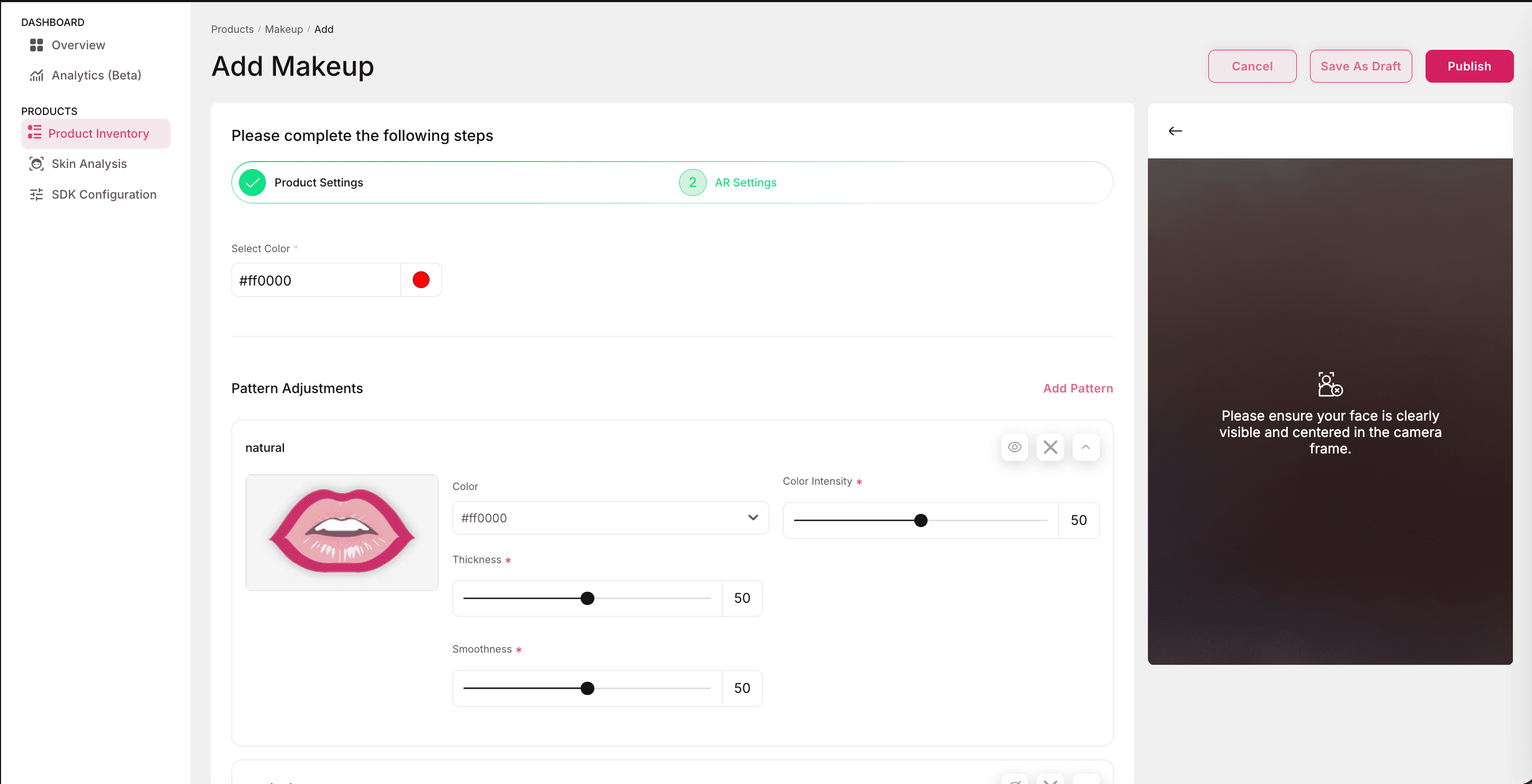Click the green Product Settings checkmark
Image resolution: width=1532 pixels, height=784 pixels.
tap(252, 183)
